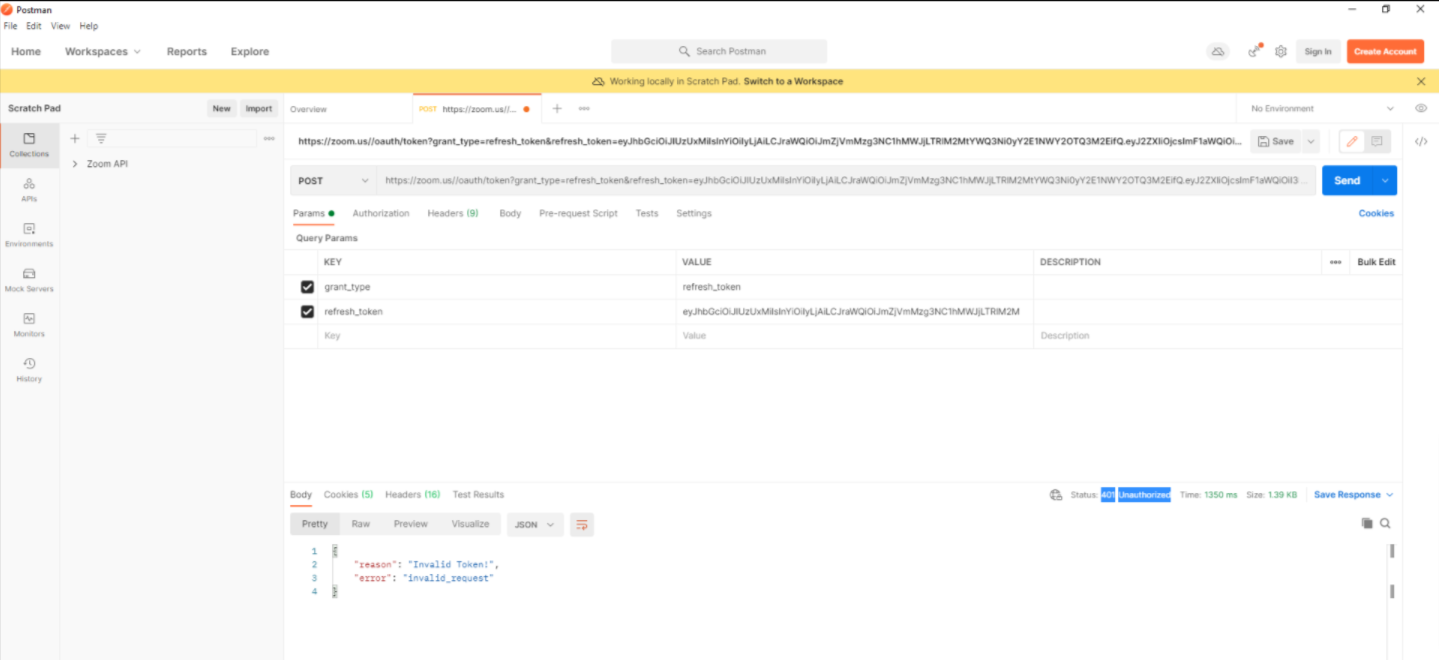Open the Save options arrow

pyautogui.click(x=1311, y=141)
